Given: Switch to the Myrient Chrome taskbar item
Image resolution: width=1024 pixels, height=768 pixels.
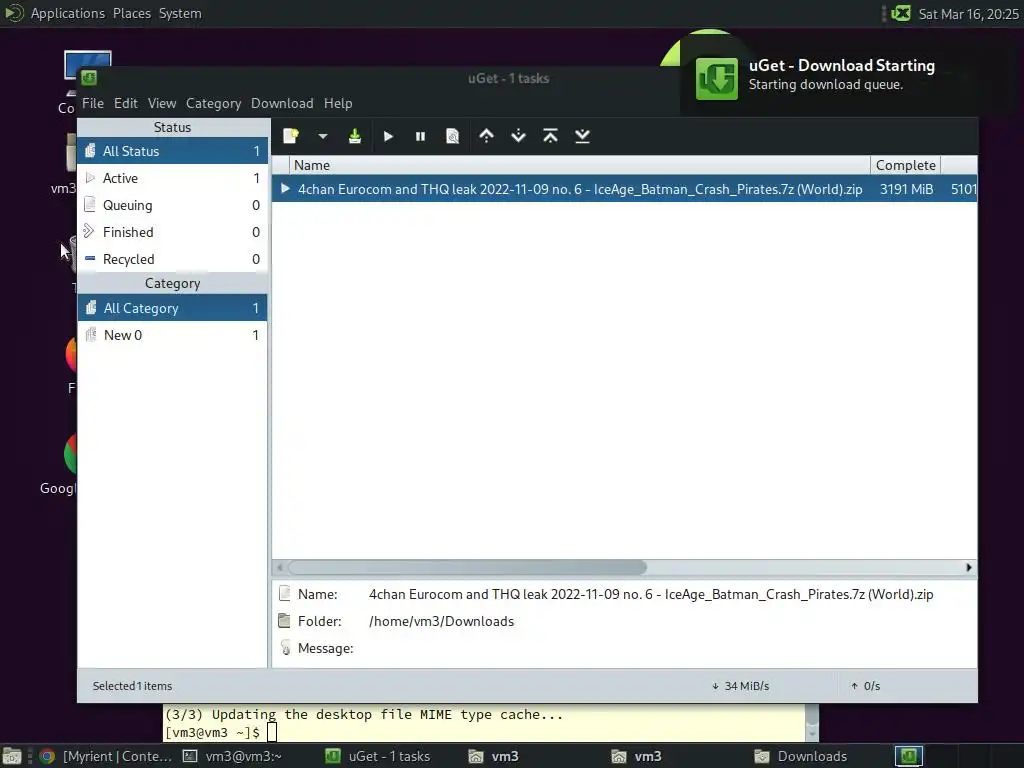Looking at the screenshot, I should [106, 756].
